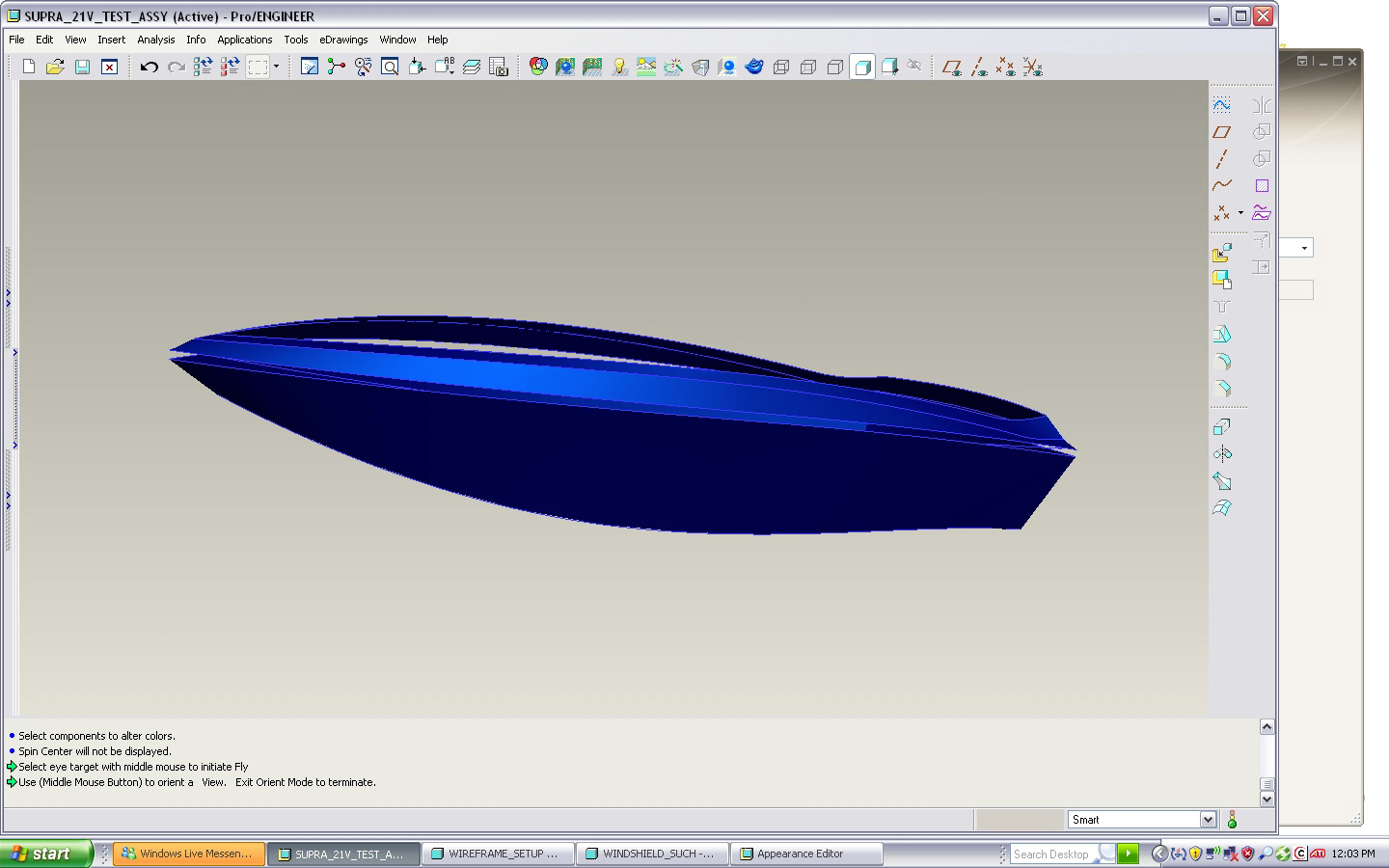Switch to WIREFRAME_SETUP taskbar window
Screen dimensions: 1389x868
[x=498, y=854]
